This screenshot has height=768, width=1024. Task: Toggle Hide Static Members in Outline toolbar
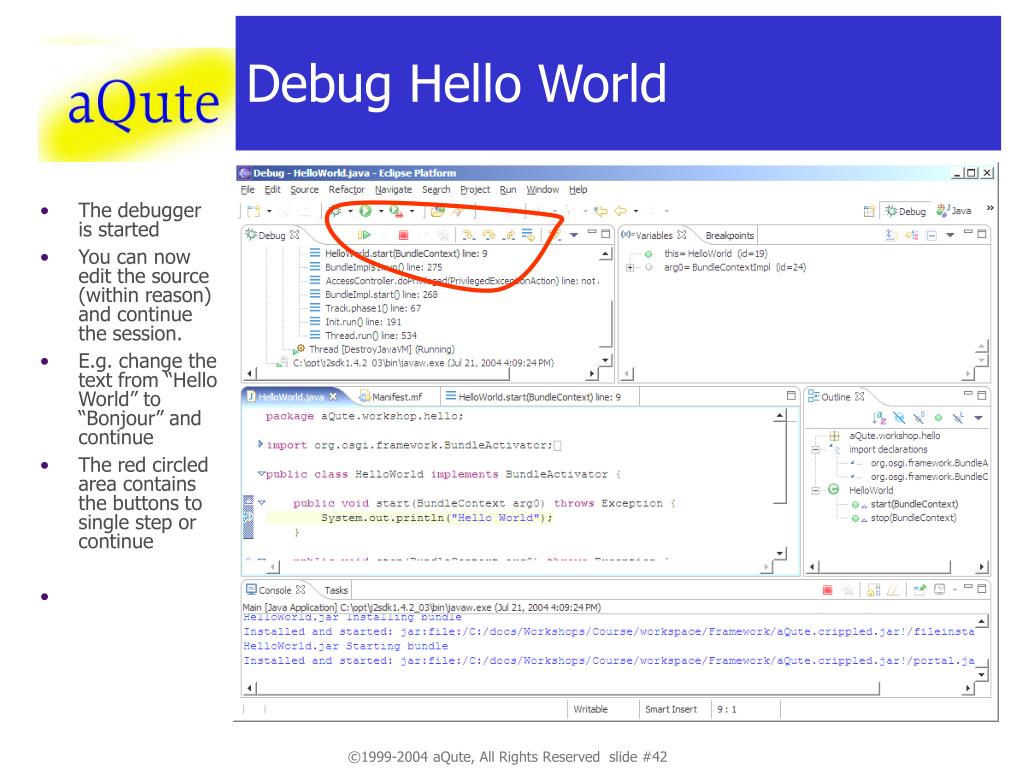(919, 418)
